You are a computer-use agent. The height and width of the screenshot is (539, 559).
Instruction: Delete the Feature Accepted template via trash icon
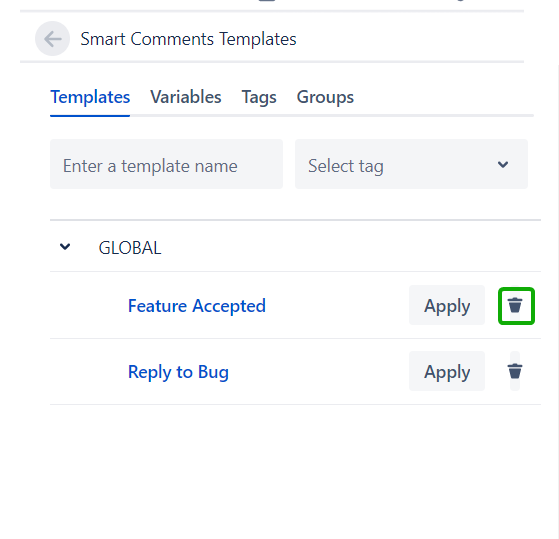tap(515, 306)
